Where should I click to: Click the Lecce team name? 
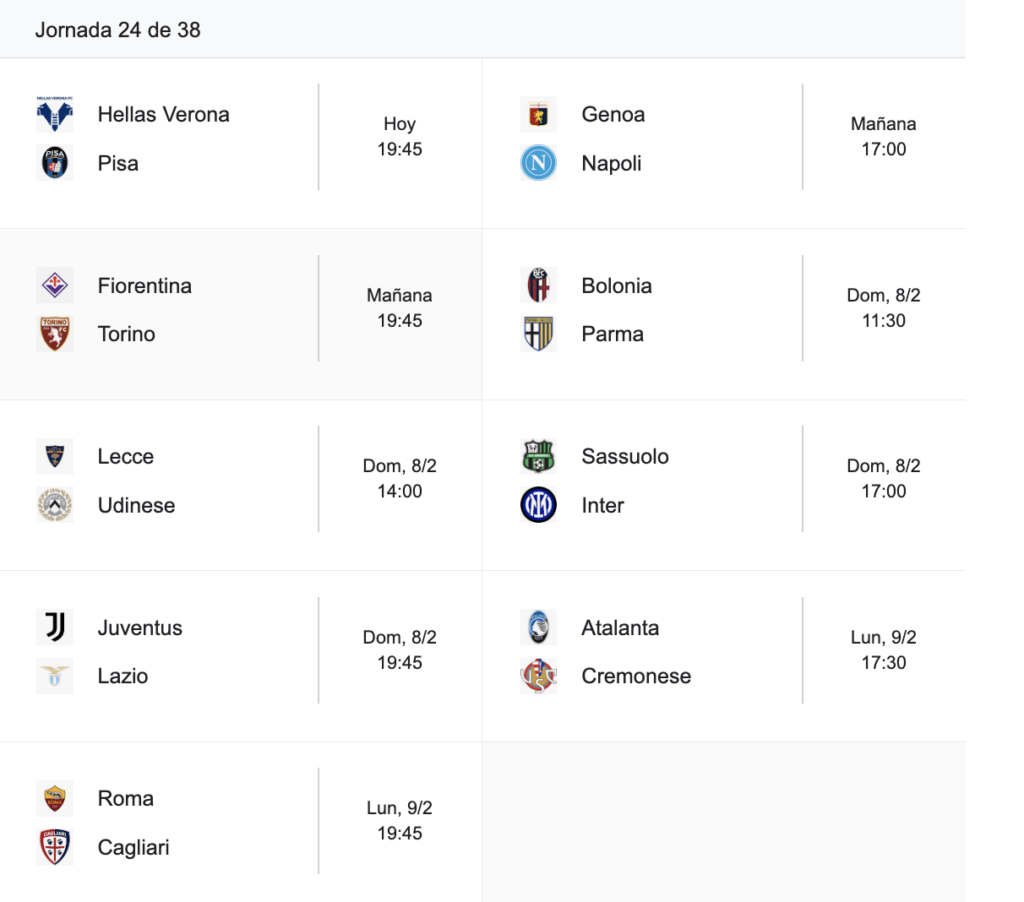[x=126, y=457]
